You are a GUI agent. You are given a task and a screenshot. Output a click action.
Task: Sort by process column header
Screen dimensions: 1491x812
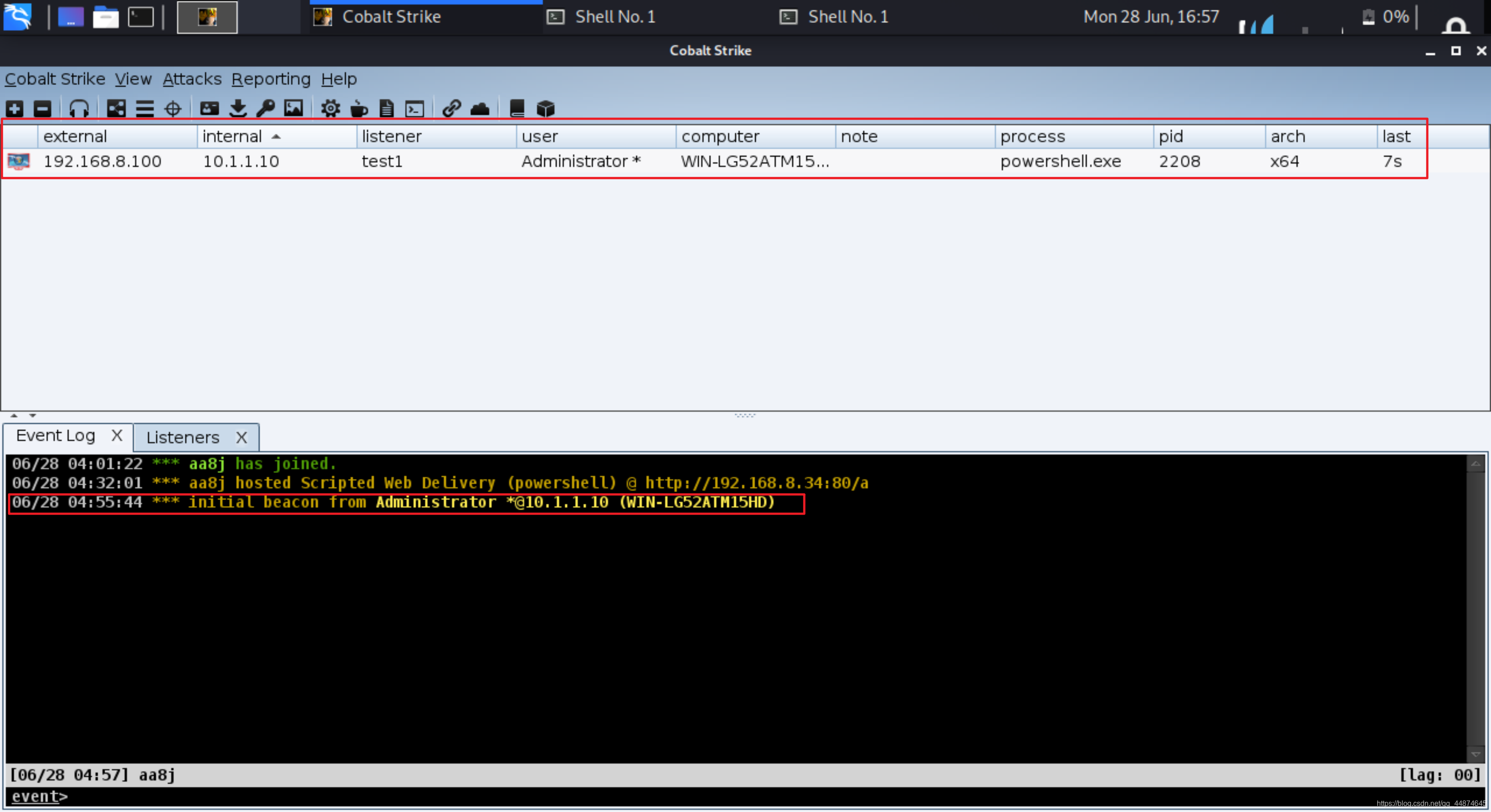1075,137
